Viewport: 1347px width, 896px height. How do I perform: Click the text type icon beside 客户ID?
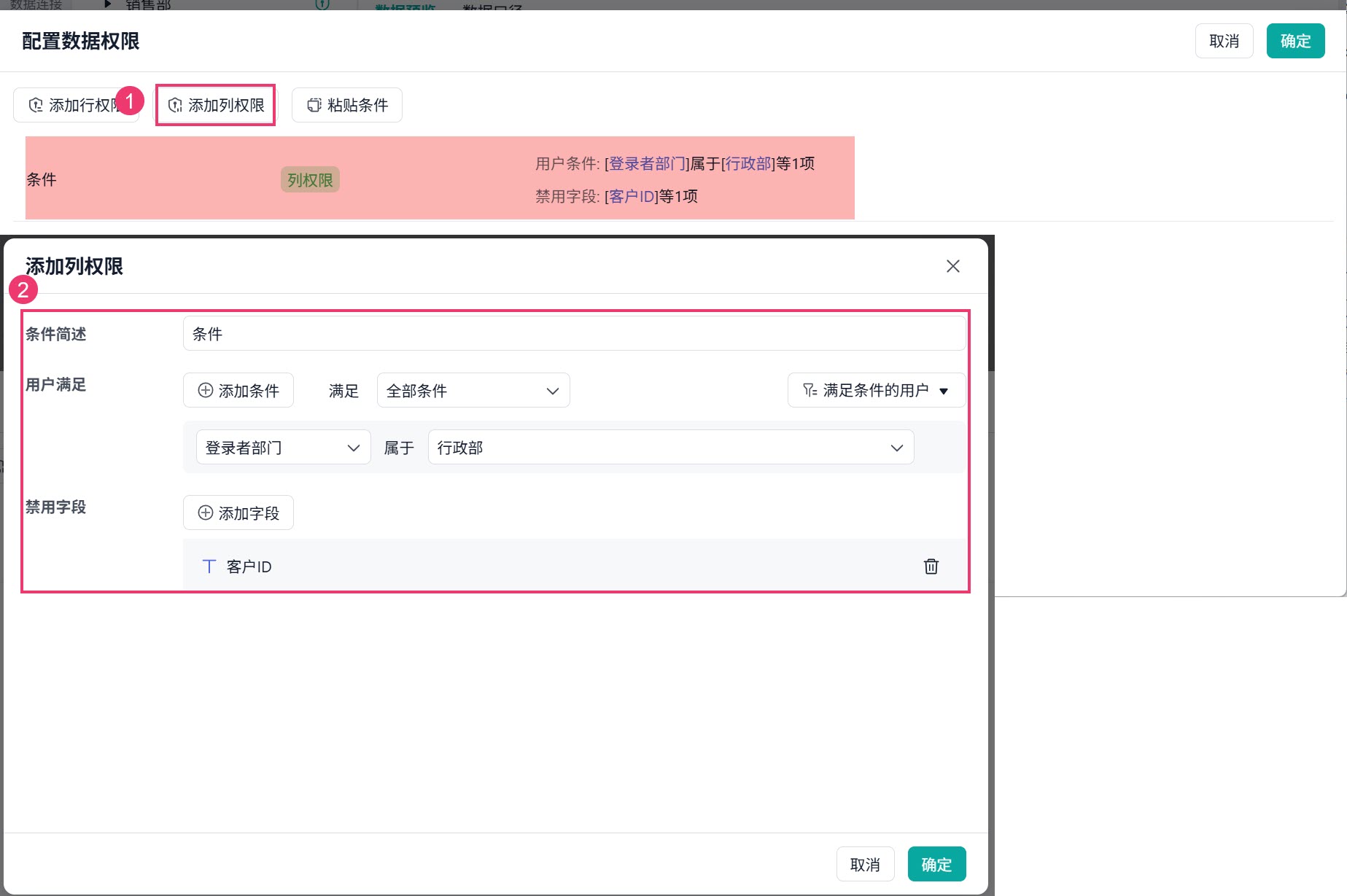click(209, 566)
